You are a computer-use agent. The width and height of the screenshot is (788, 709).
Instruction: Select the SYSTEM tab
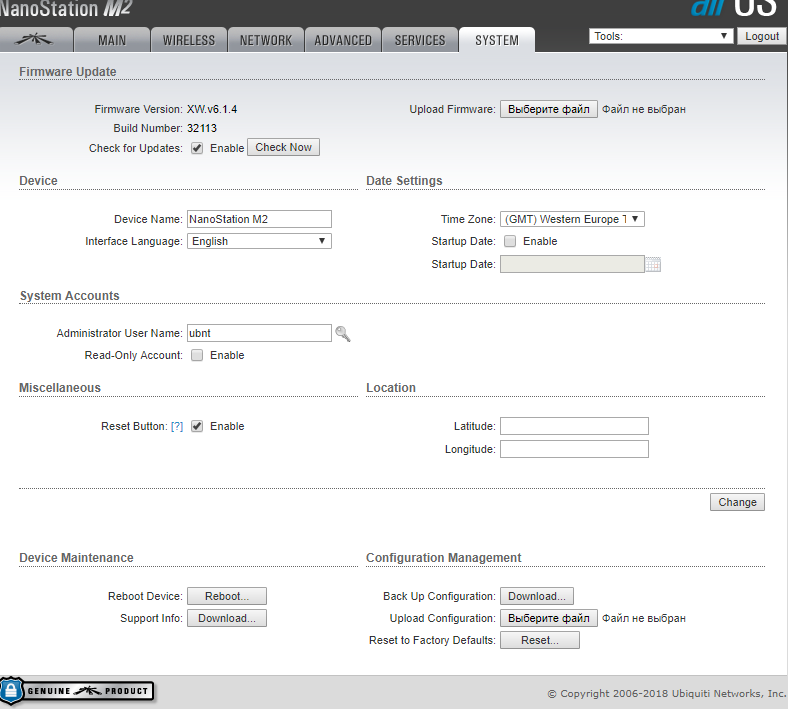click(497, 40)
